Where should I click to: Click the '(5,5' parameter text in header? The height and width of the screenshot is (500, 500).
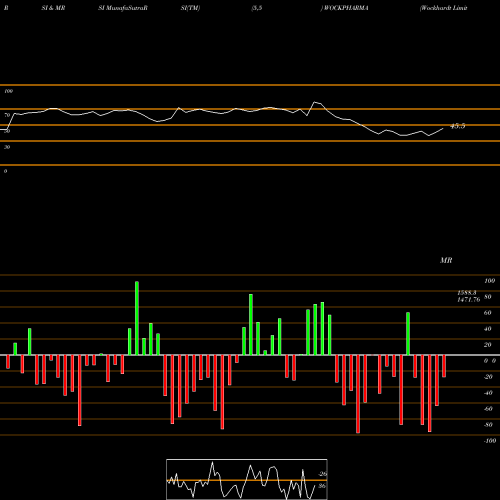(257, 8)
